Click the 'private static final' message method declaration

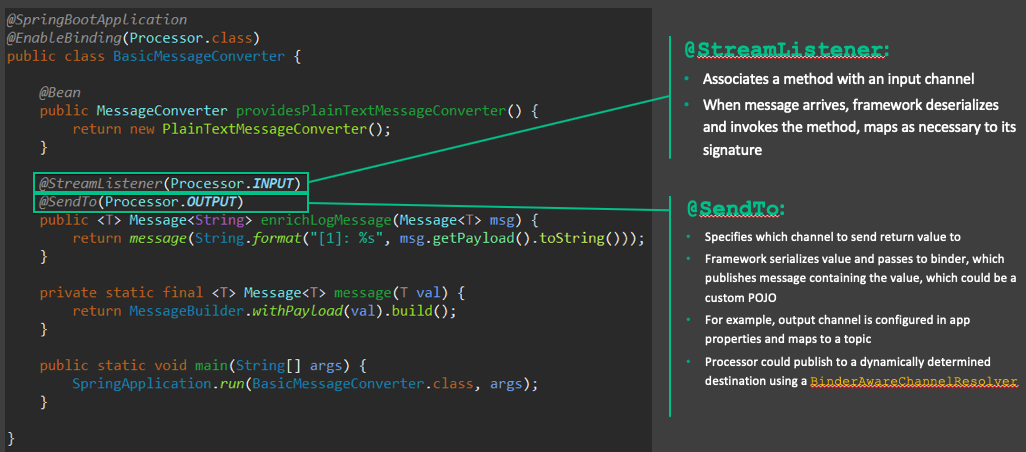pos(253,292)
